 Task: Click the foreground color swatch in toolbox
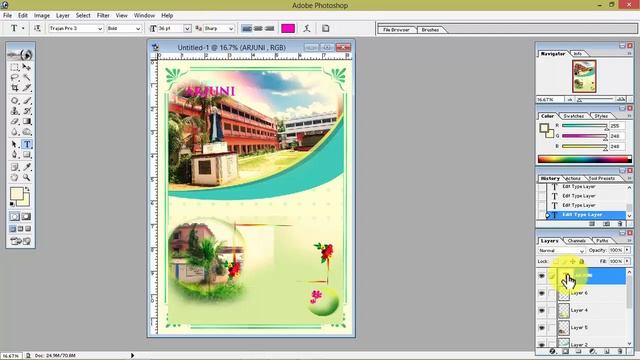(x=16, y=193)
